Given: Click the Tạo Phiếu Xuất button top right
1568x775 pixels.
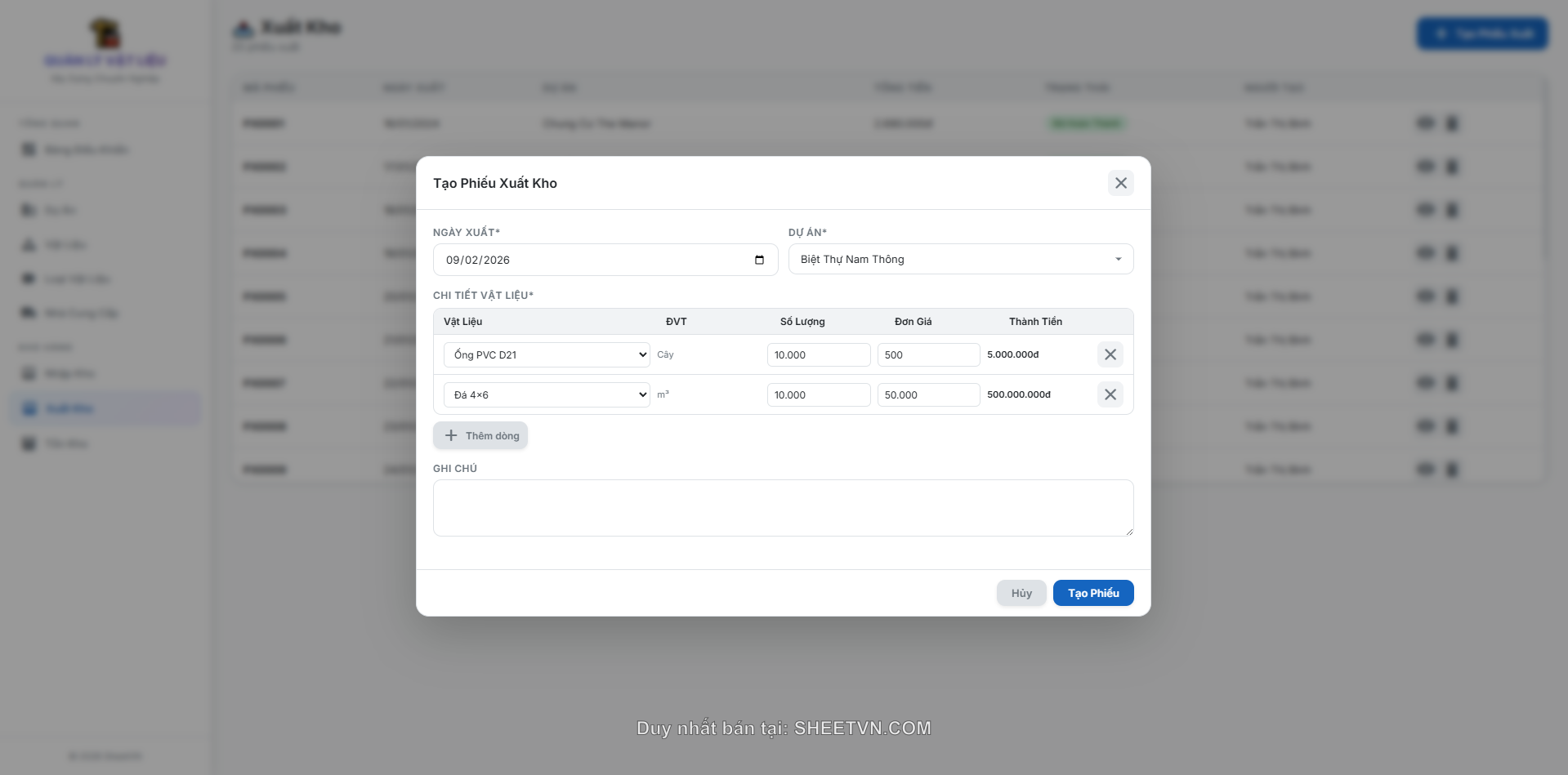Looking at the screenshot, I should point(1481,33).
